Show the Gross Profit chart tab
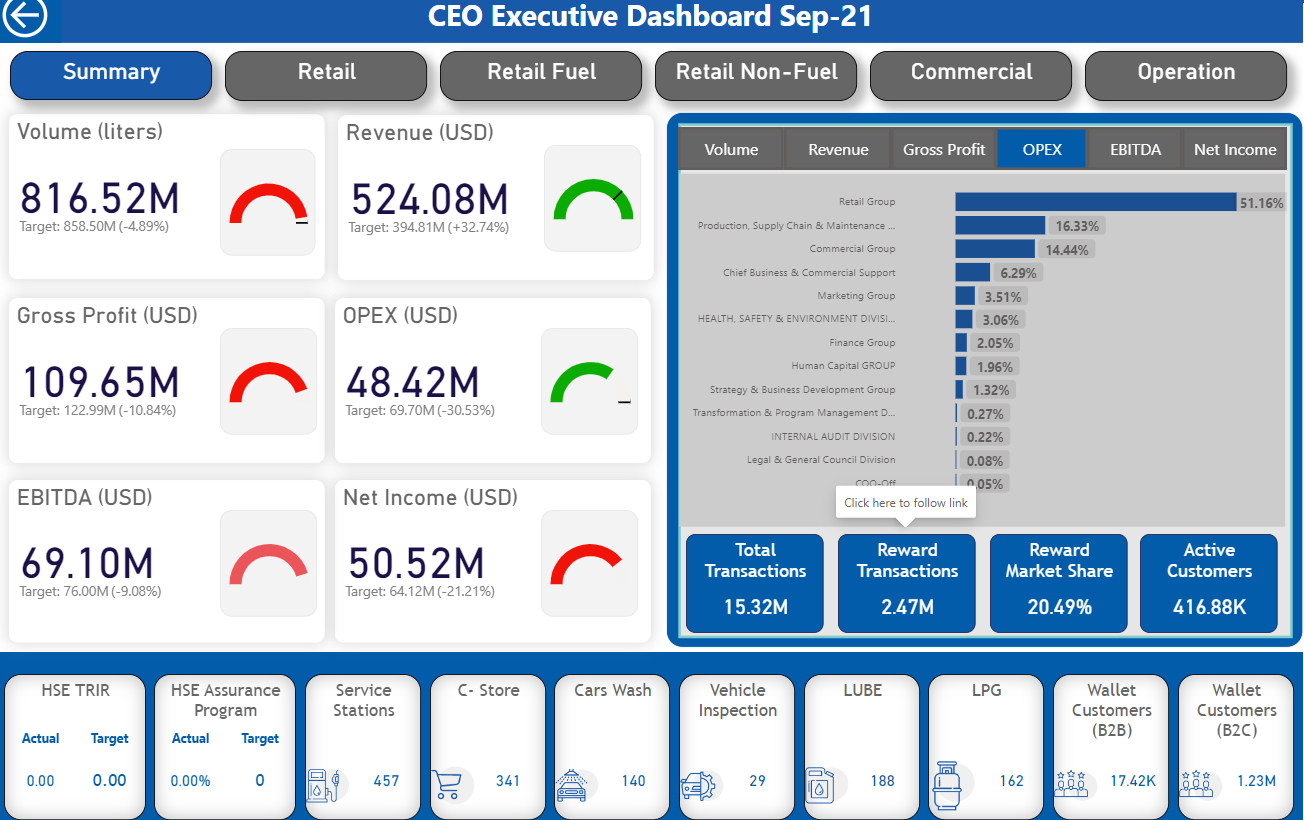Image resolution: width=1304 pixels, height=820 pixels. (x=944, y=150)
